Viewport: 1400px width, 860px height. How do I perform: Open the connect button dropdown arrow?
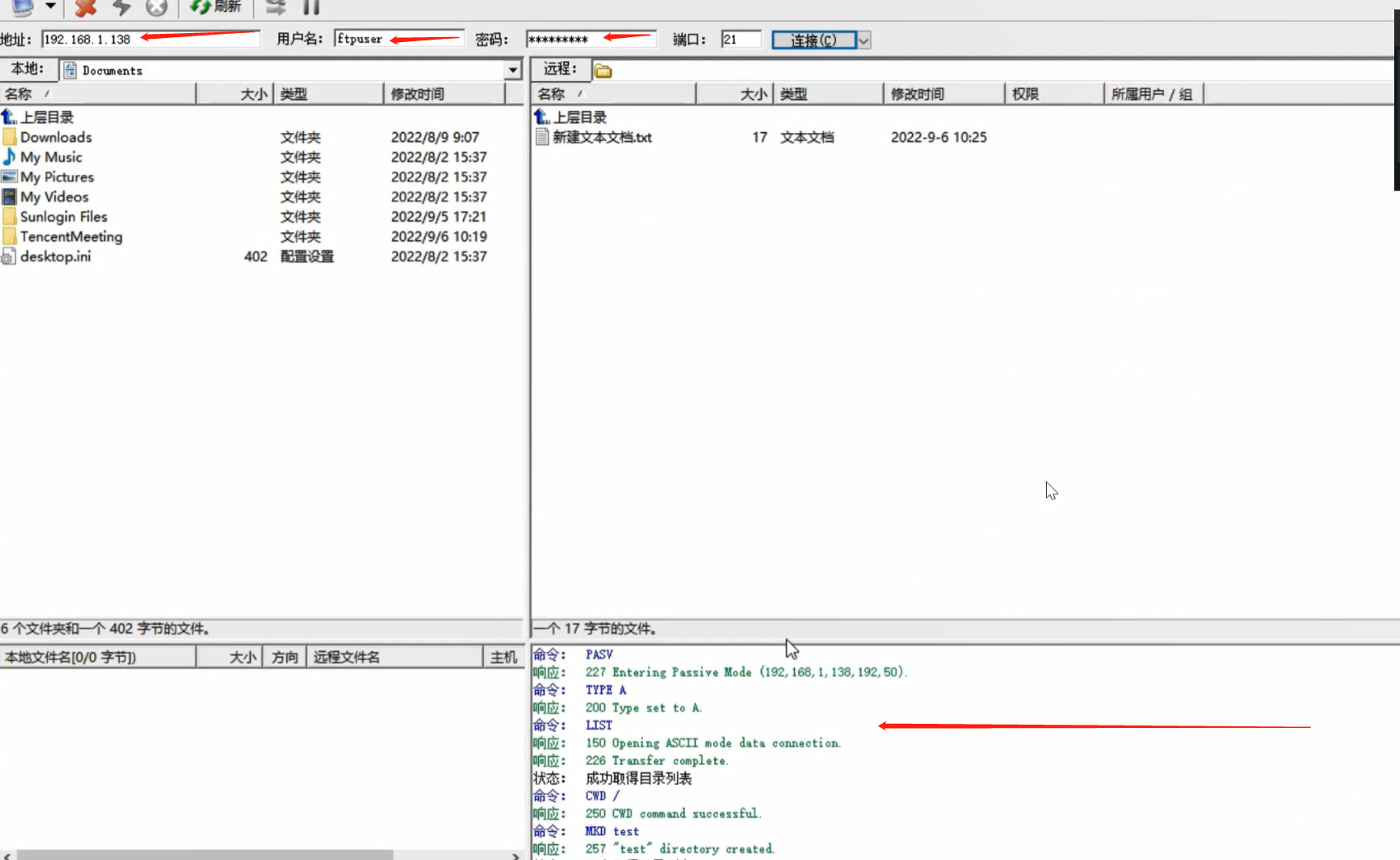click(x=863, y=40)
